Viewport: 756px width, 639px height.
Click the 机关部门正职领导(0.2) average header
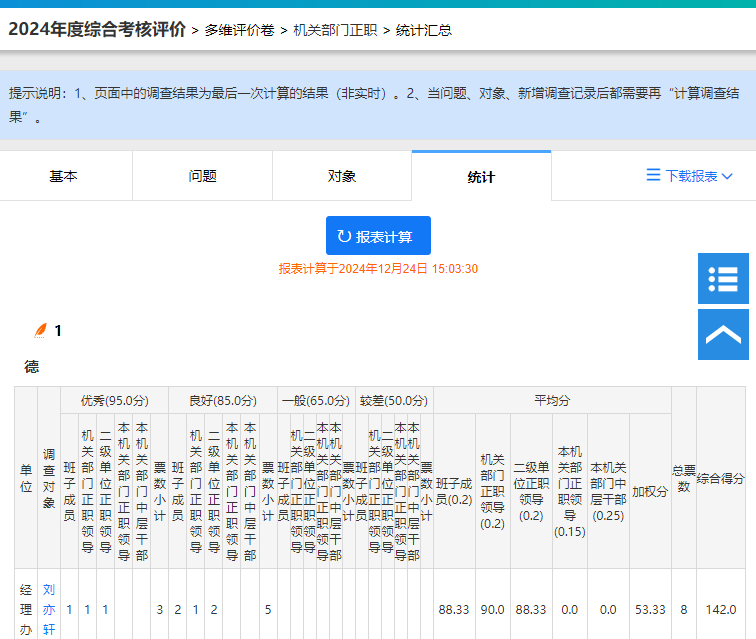[493, 491]
